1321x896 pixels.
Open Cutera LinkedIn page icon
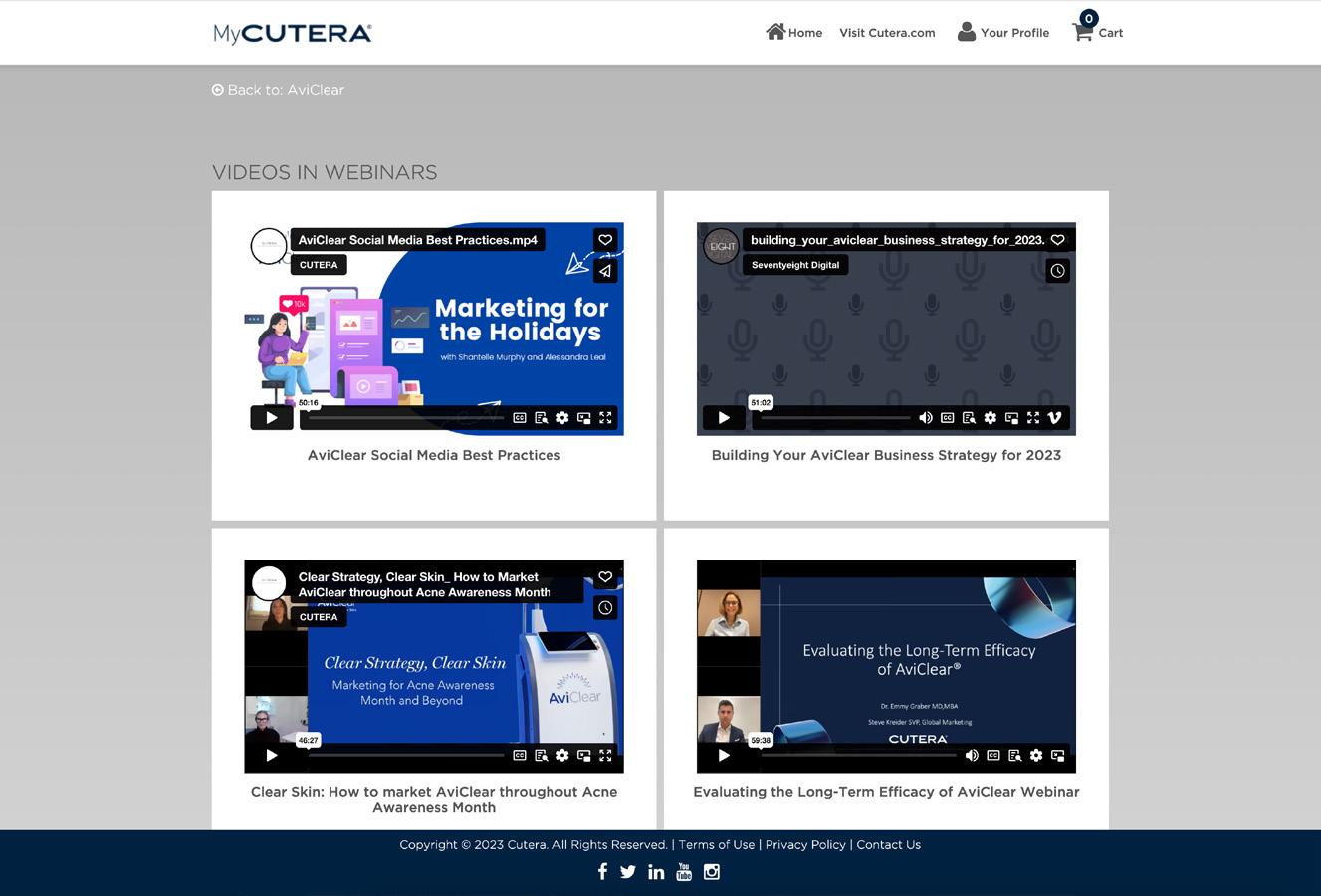[656, 872]
